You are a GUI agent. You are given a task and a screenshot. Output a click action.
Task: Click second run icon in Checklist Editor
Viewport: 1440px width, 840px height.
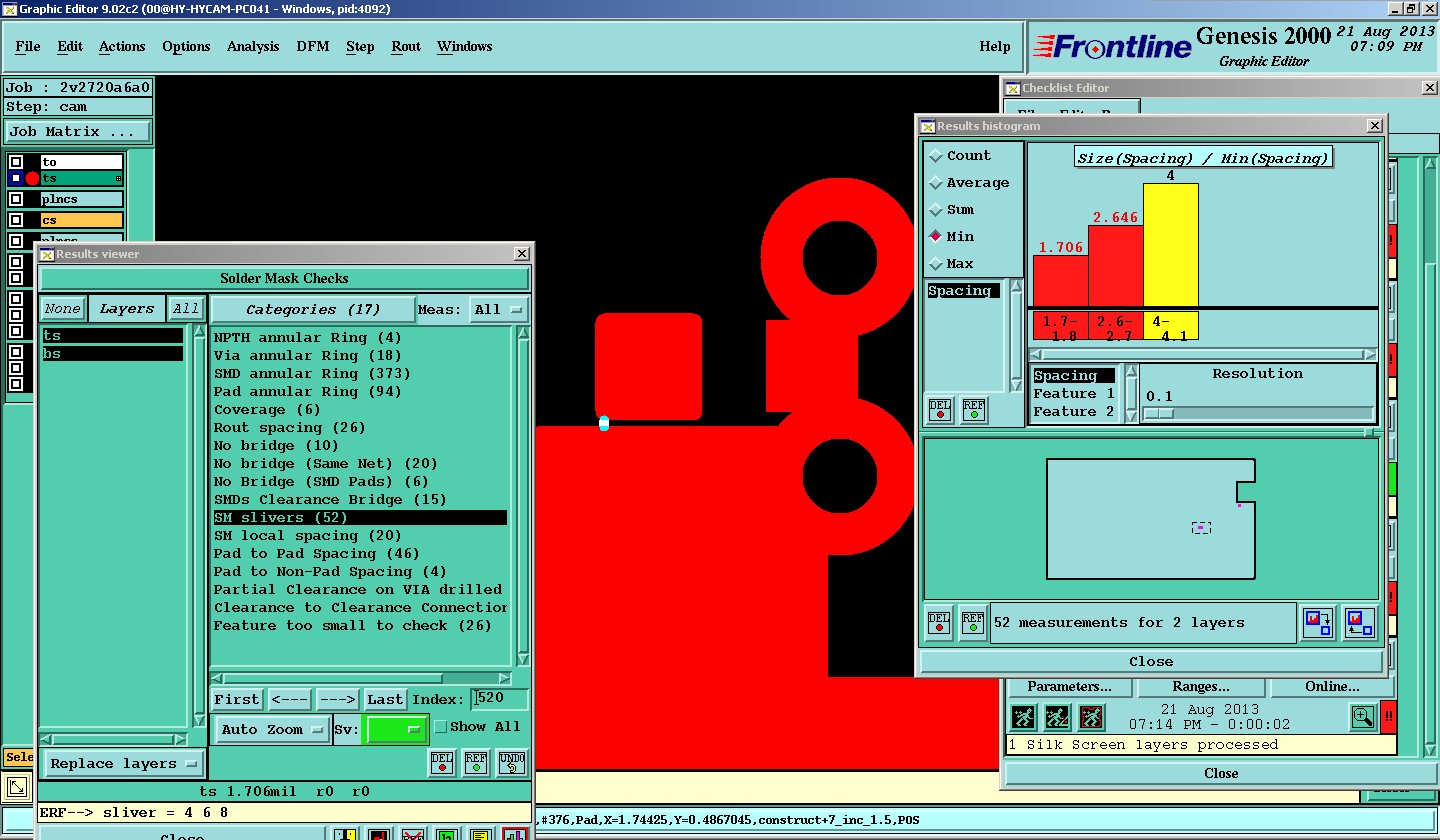[x=1057, y=717]
